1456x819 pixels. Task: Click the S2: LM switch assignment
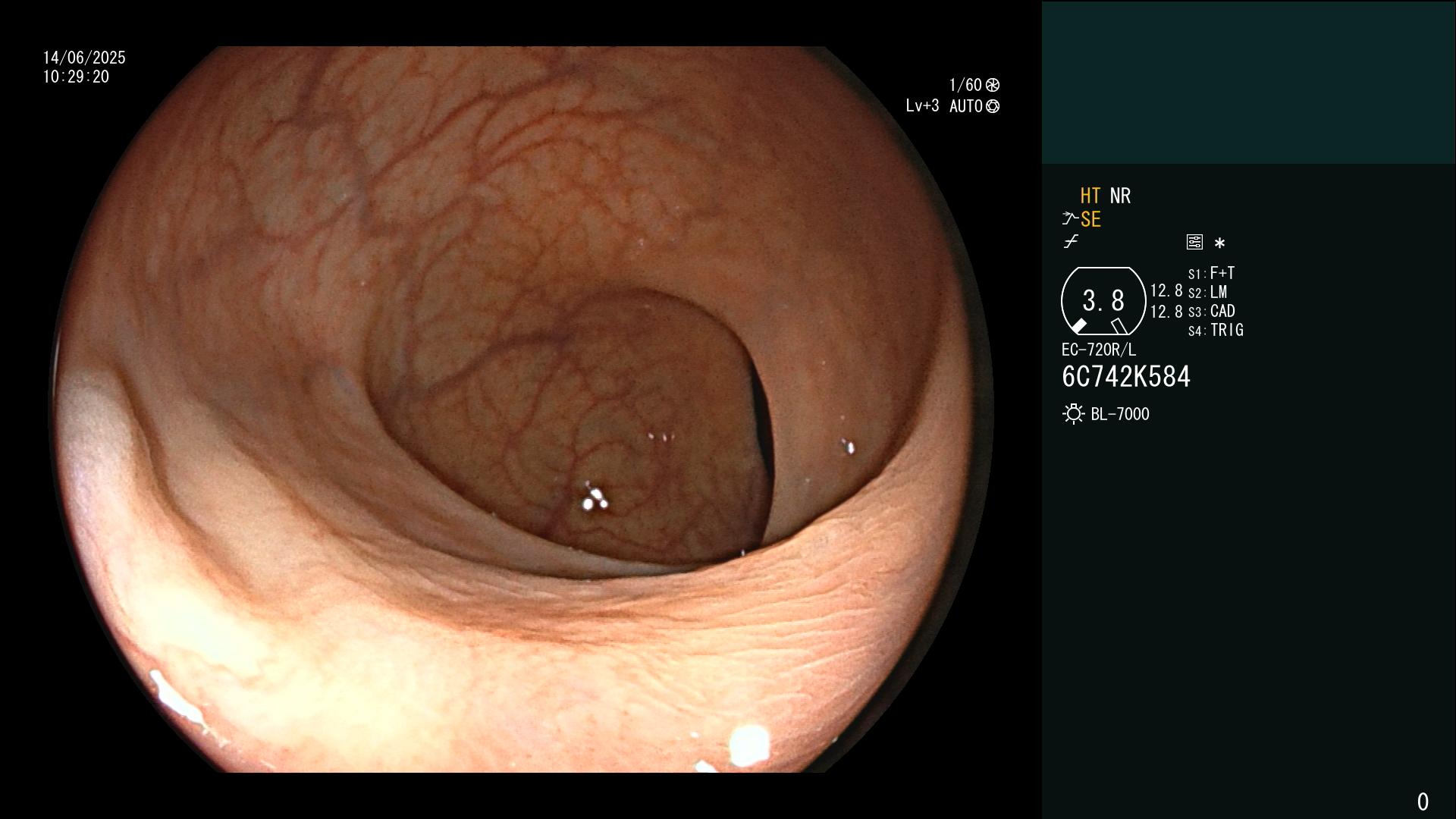1207,292
